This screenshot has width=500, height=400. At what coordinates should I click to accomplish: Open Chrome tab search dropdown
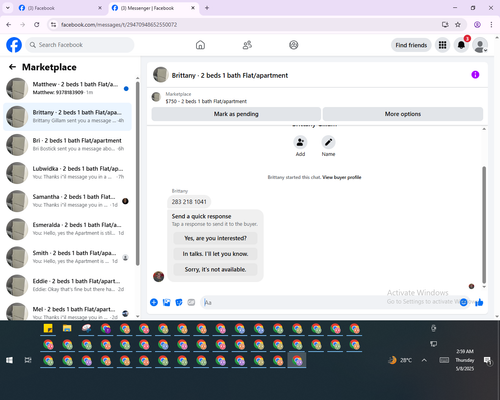point(8,8)
